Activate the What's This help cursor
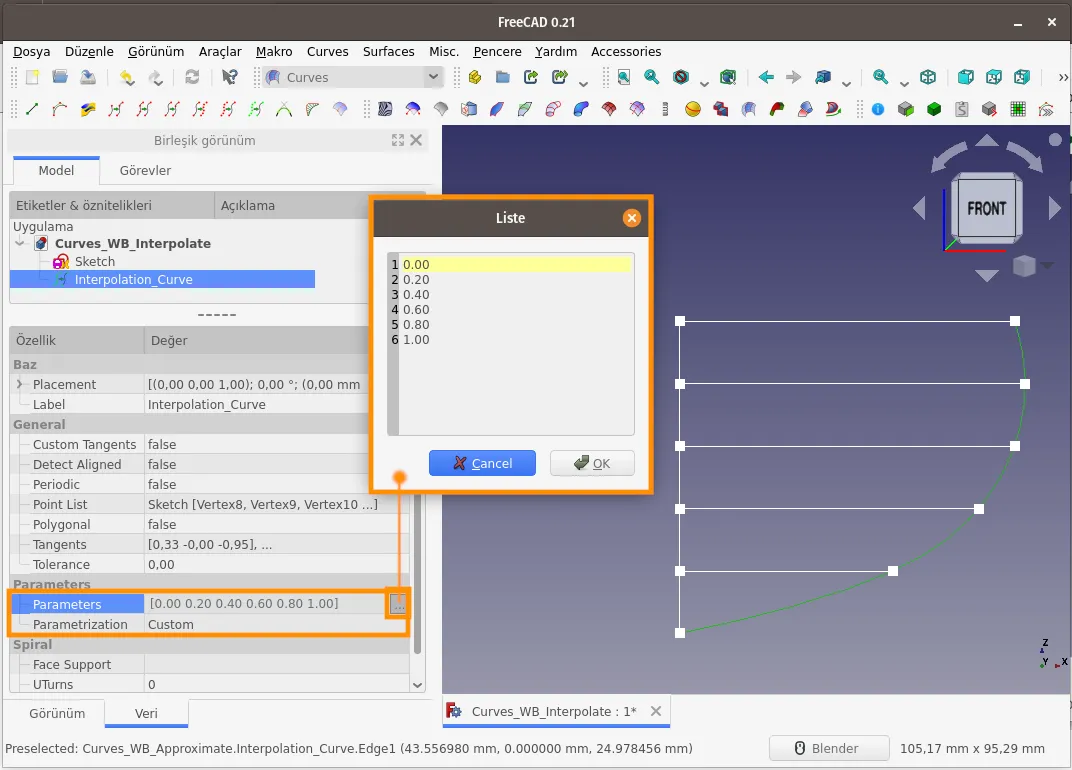This screenshot has height=770, width=1072. click(x=230, y=77)
